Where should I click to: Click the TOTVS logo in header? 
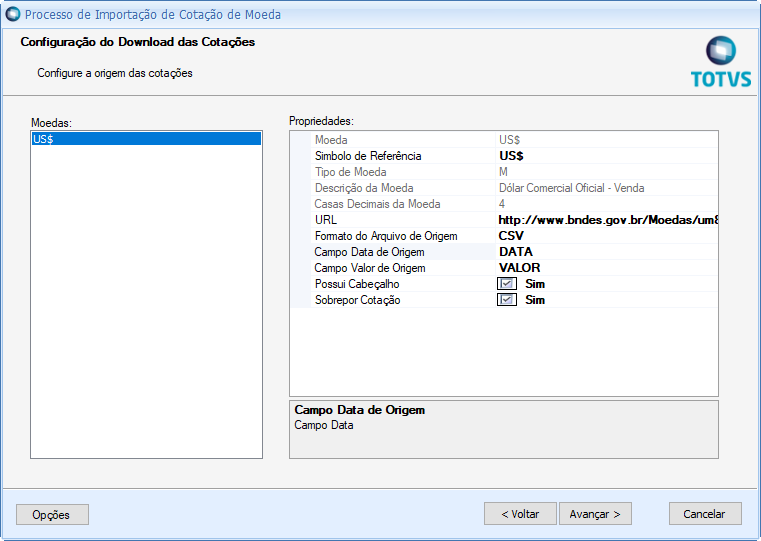pos(721,62)
